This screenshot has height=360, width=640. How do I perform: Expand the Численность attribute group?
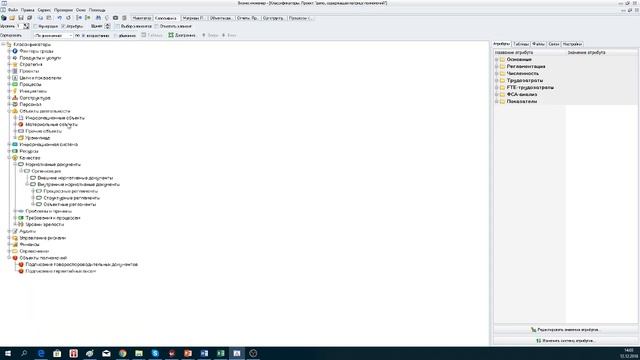(x=497, y=73)
